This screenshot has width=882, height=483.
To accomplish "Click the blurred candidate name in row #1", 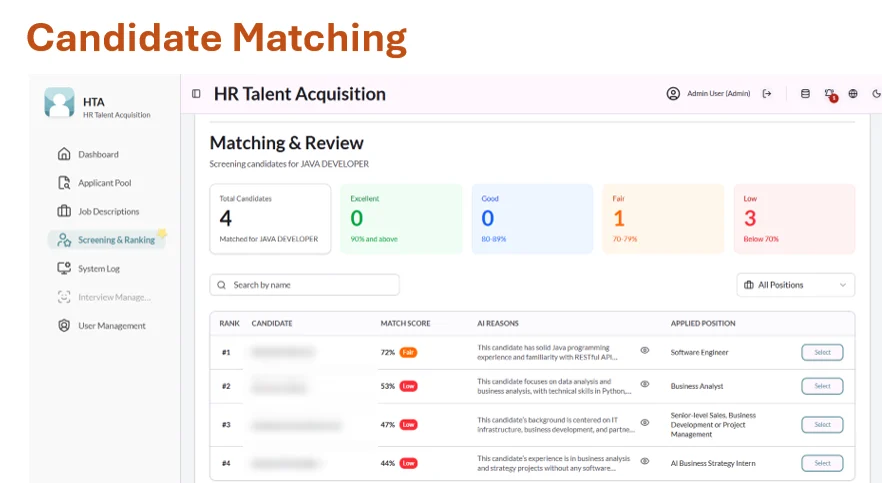I will 283,352.
